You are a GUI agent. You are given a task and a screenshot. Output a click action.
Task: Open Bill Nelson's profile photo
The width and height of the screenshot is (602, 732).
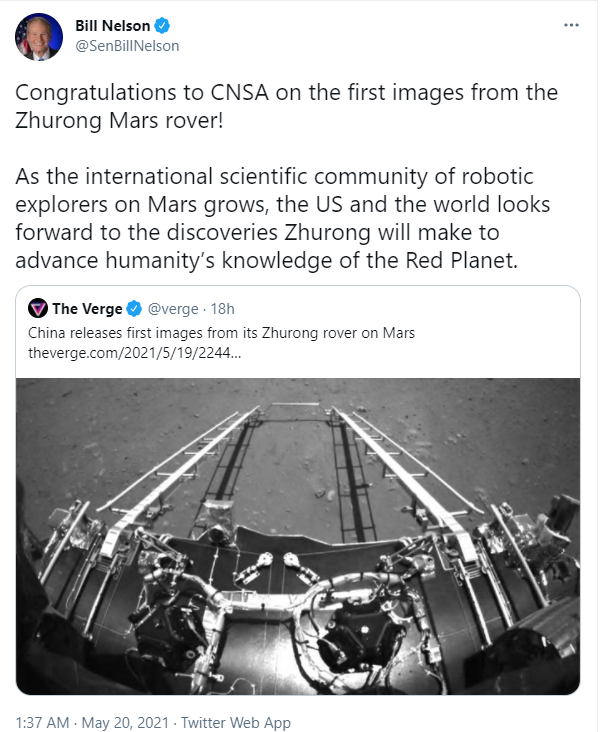point(36,37)
